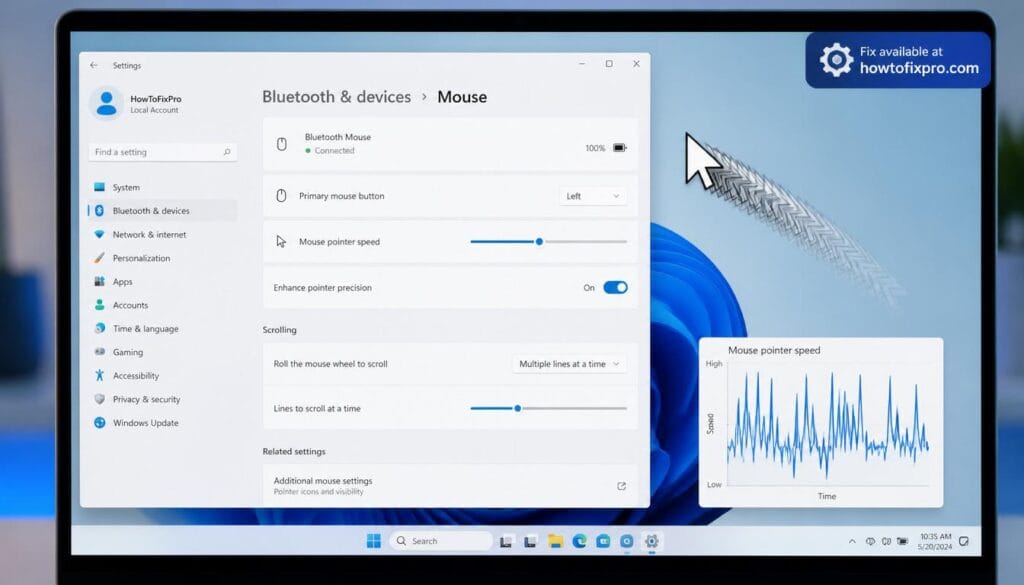Click the "Related settings" heading
Image resolution: width=1024 pixels, height=585 pixels.
(x=294, y=451)
